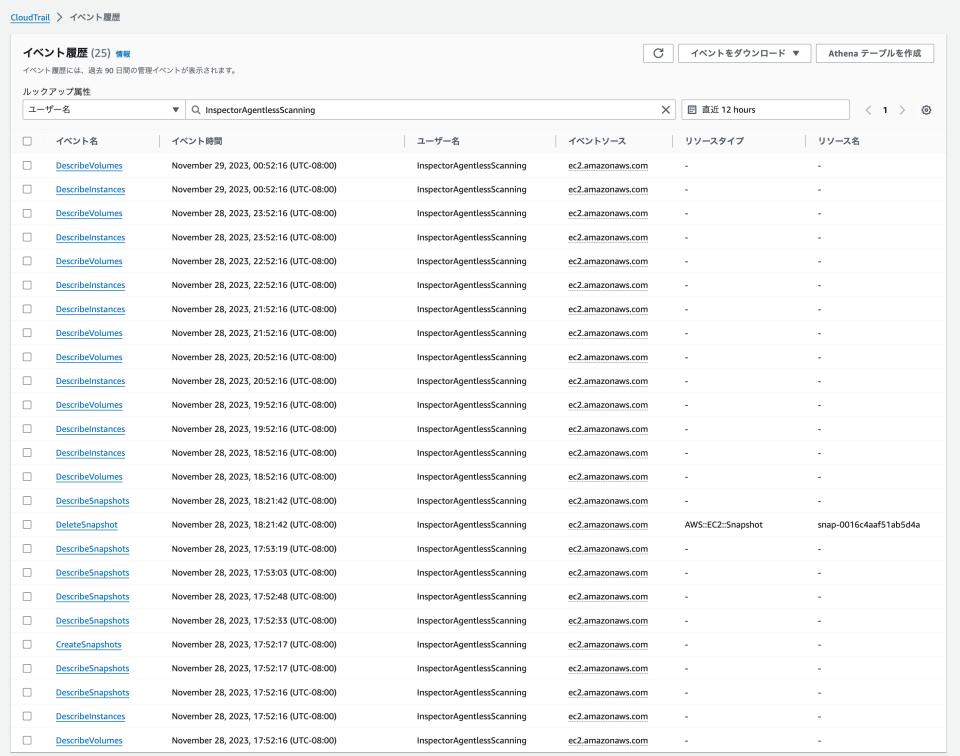Image resolution: width=960 pixels, height=756 pixels.
Task: Open DescribeVolumes event at 18:52:16
Action: [89, 476]
